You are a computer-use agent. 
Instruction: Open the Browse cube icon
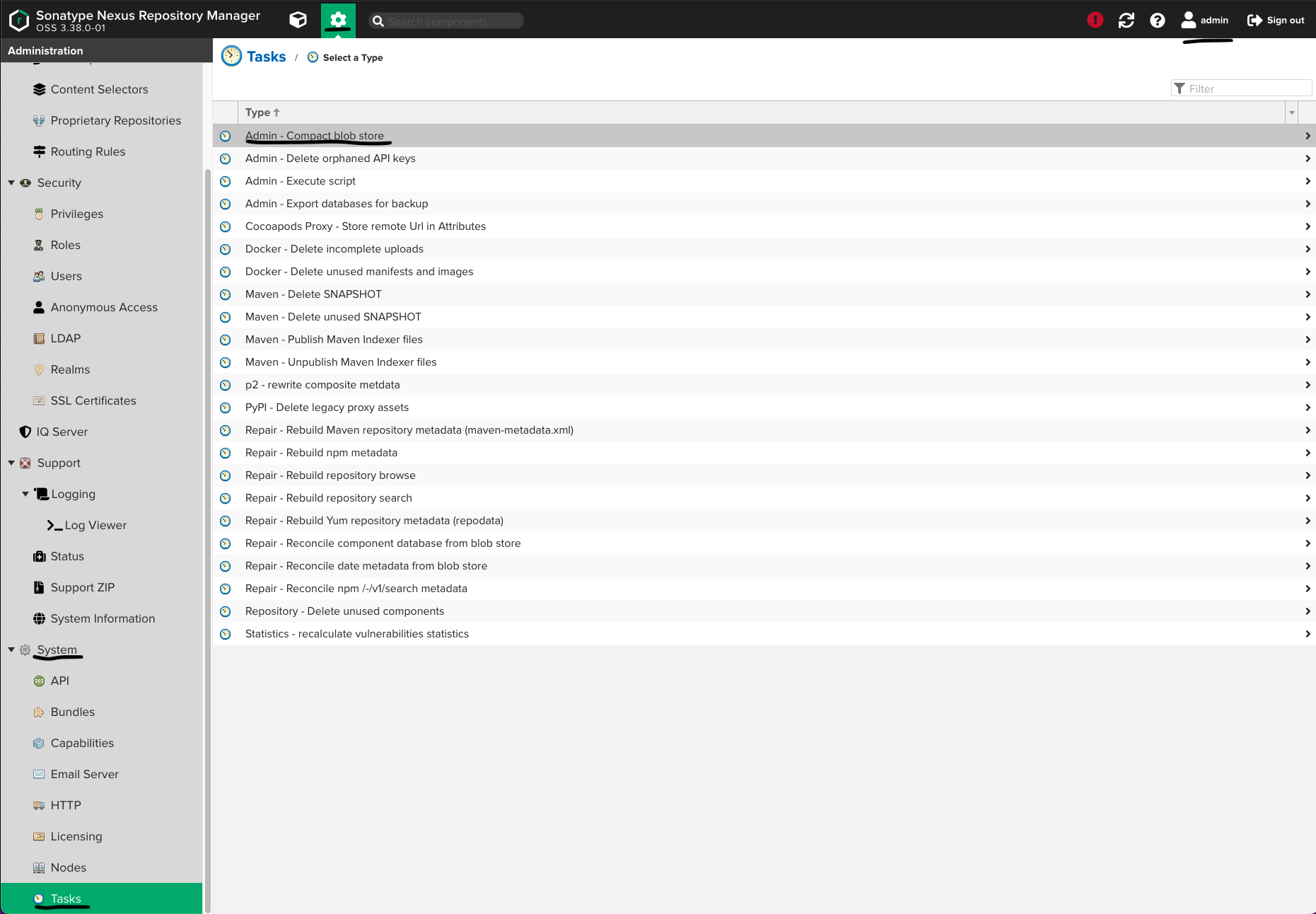(x=298, y=20)
